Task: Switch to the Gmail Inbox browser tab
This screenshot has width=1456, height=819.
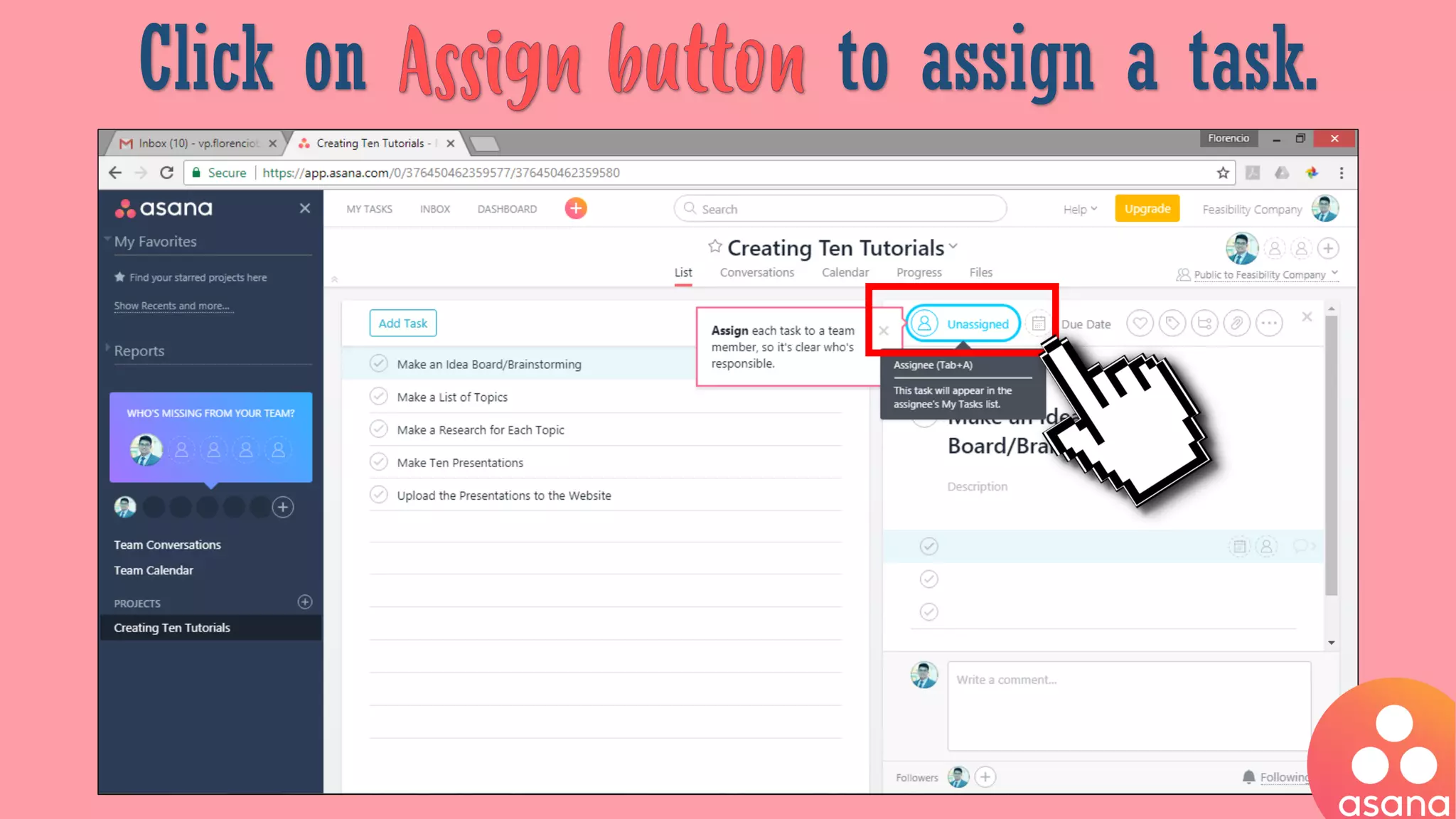Action: click(197, 143)
